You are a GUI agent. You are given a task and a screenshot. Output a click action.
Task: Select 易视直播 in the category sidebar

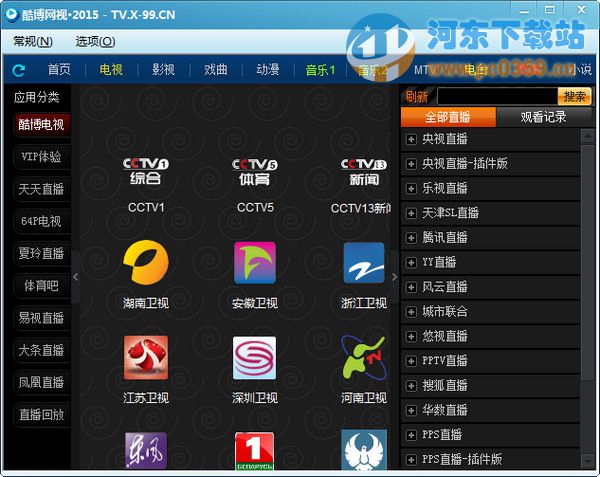41,317
